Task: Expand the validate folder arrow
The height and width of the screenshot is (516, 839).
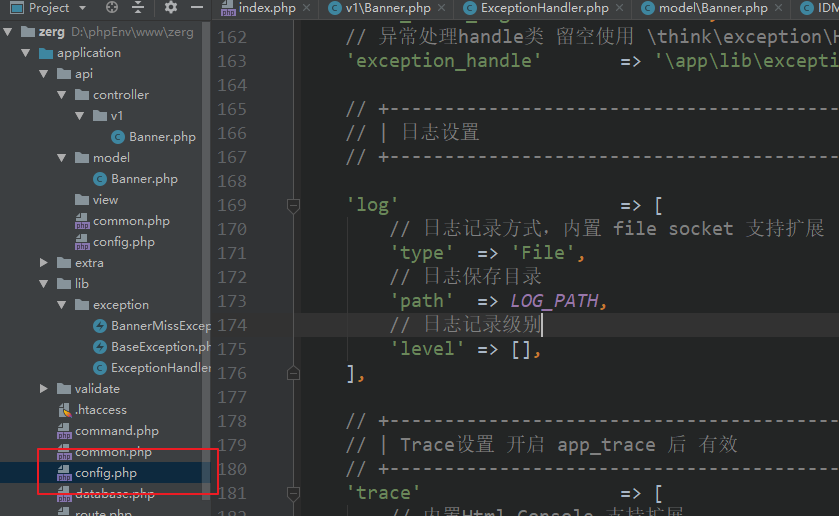Action: 44,389
